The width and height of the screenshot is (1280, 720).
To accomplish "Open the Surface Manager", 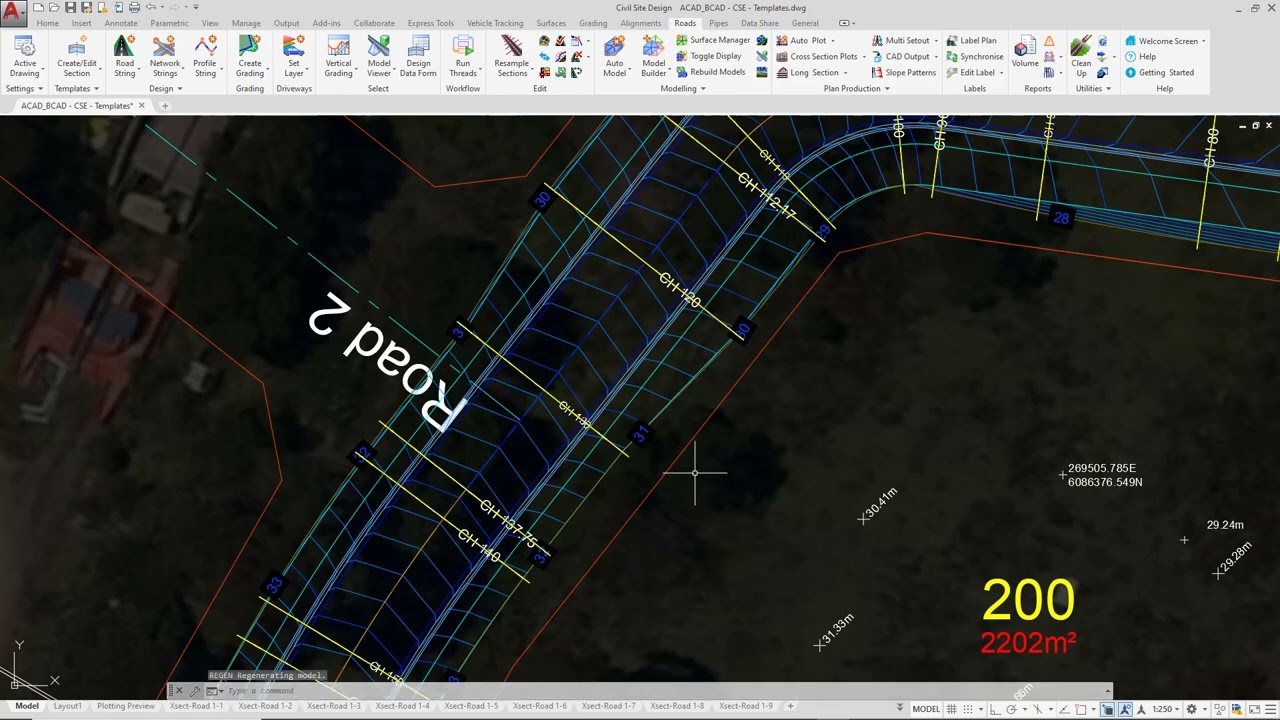I will (713, 40).
